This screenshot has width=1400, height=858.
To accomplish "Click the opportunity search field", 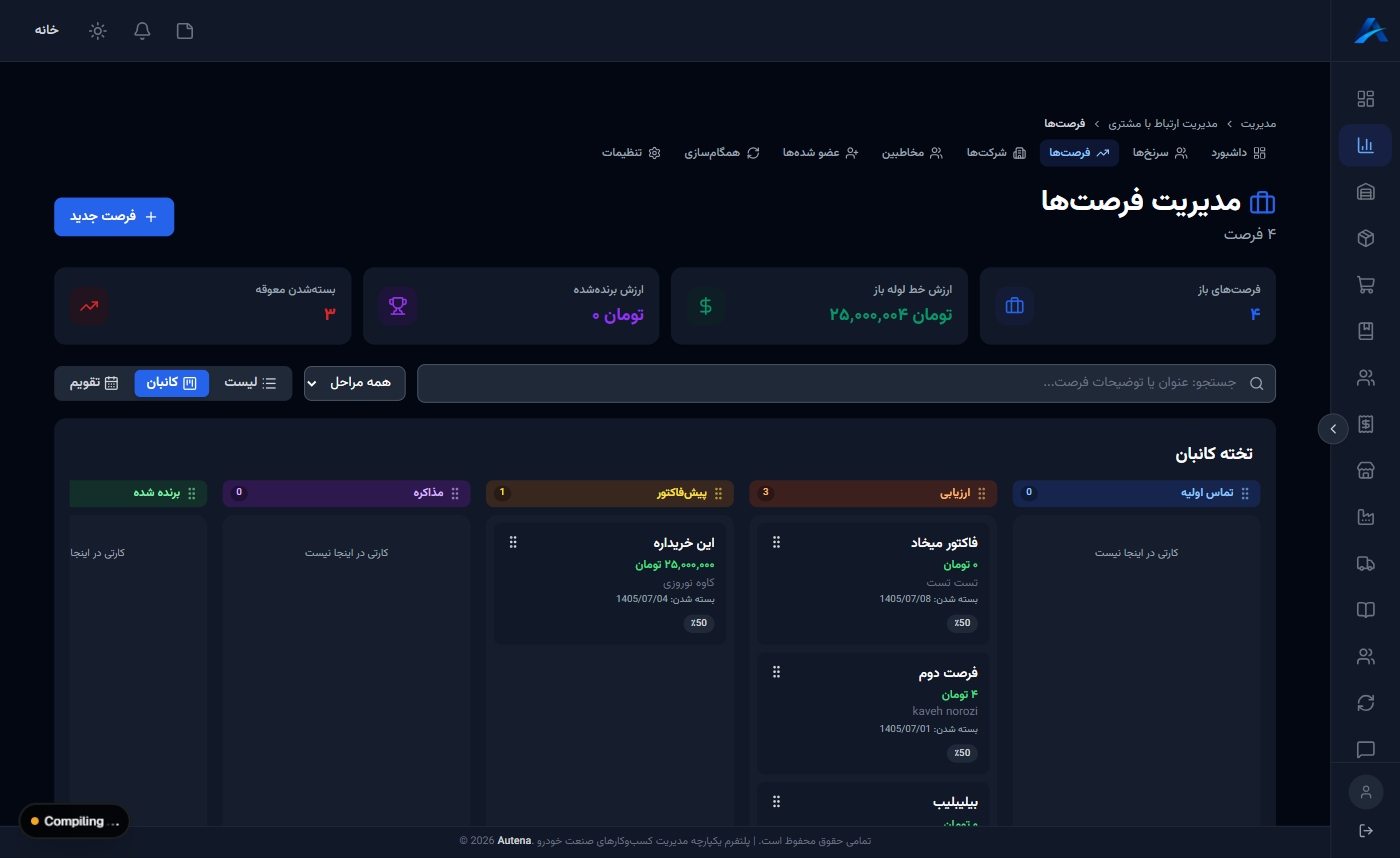I will point(846,383).
